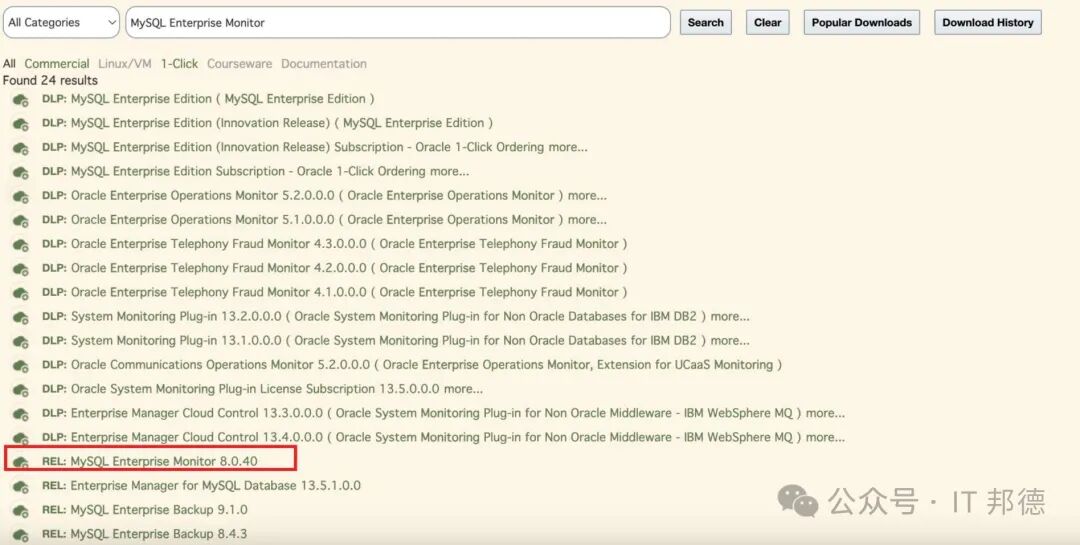Screen dimensions: 1080x545
Task: Expand 'more...' on Plug-in License Subscription 13.5.0.0.0 row
Action: pyautogui.click(x=464, y=389)
